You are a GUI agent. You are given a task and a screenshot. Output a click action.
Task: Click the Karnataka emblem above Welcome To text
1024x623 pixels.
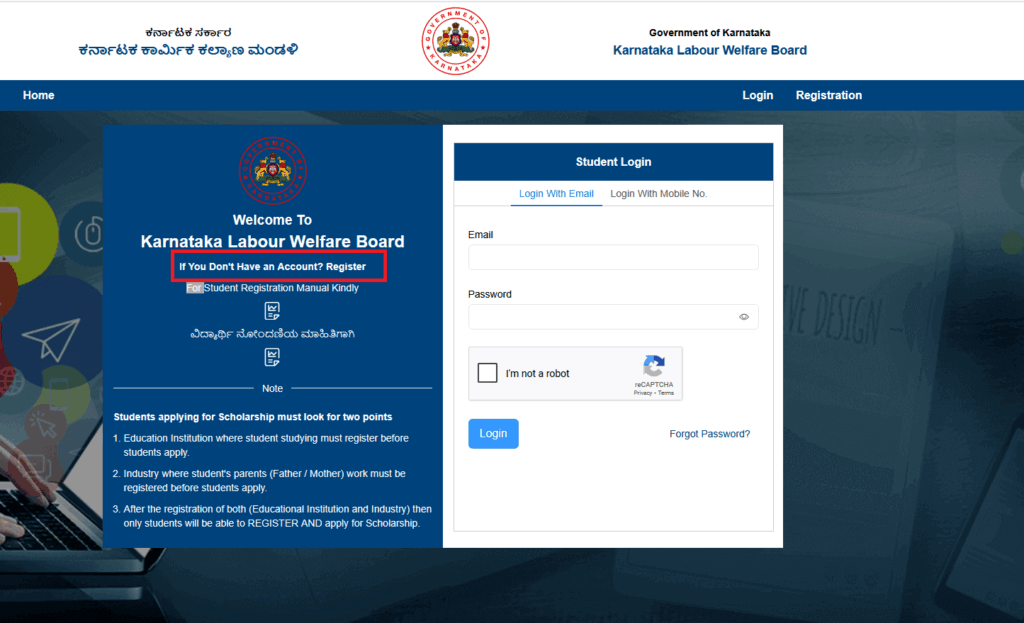(272, 170)
